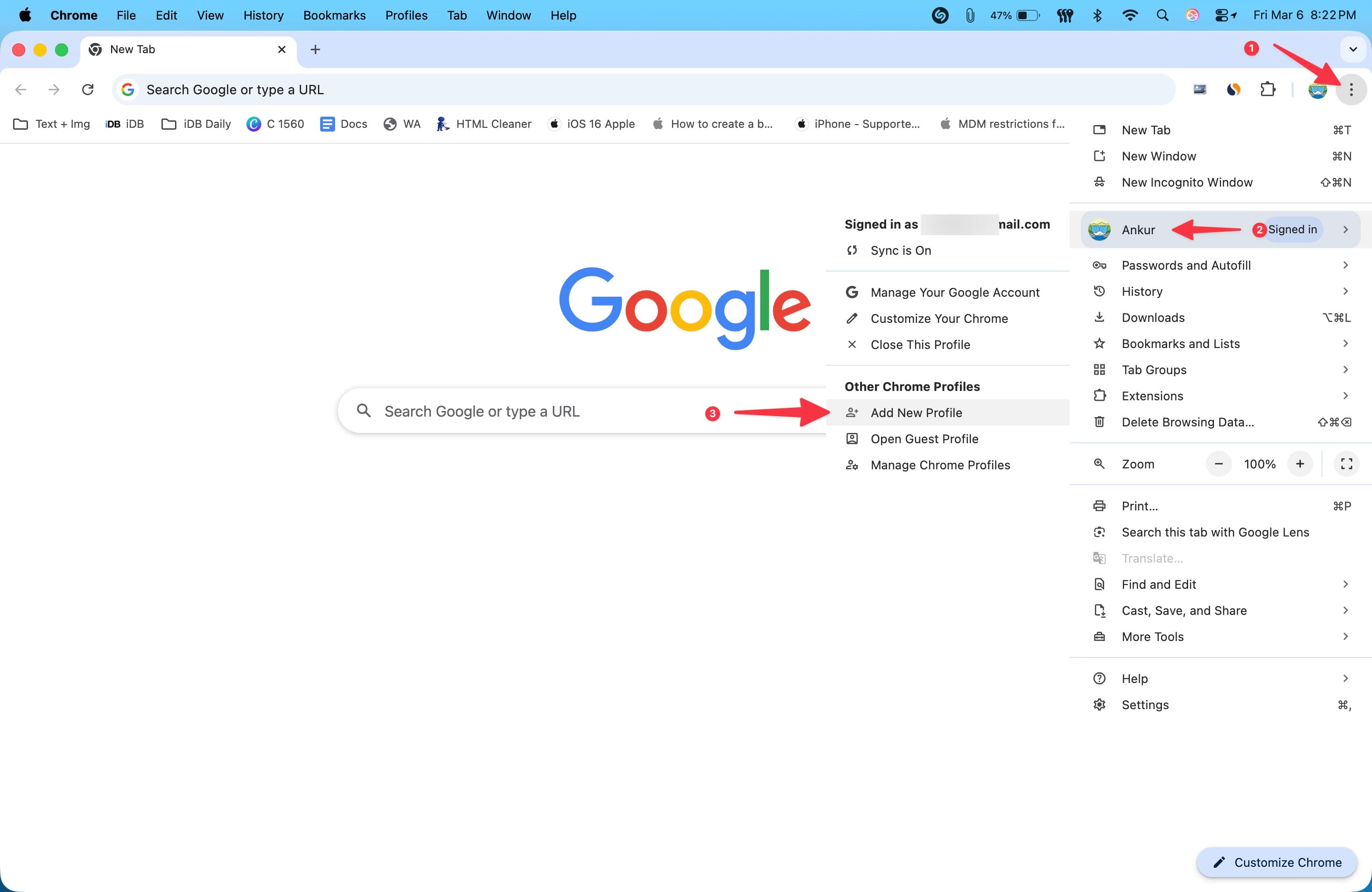This screenshot has width=1372, height=892.
Task: Open new tab with plus icon
Action: [x=315, y=49]
